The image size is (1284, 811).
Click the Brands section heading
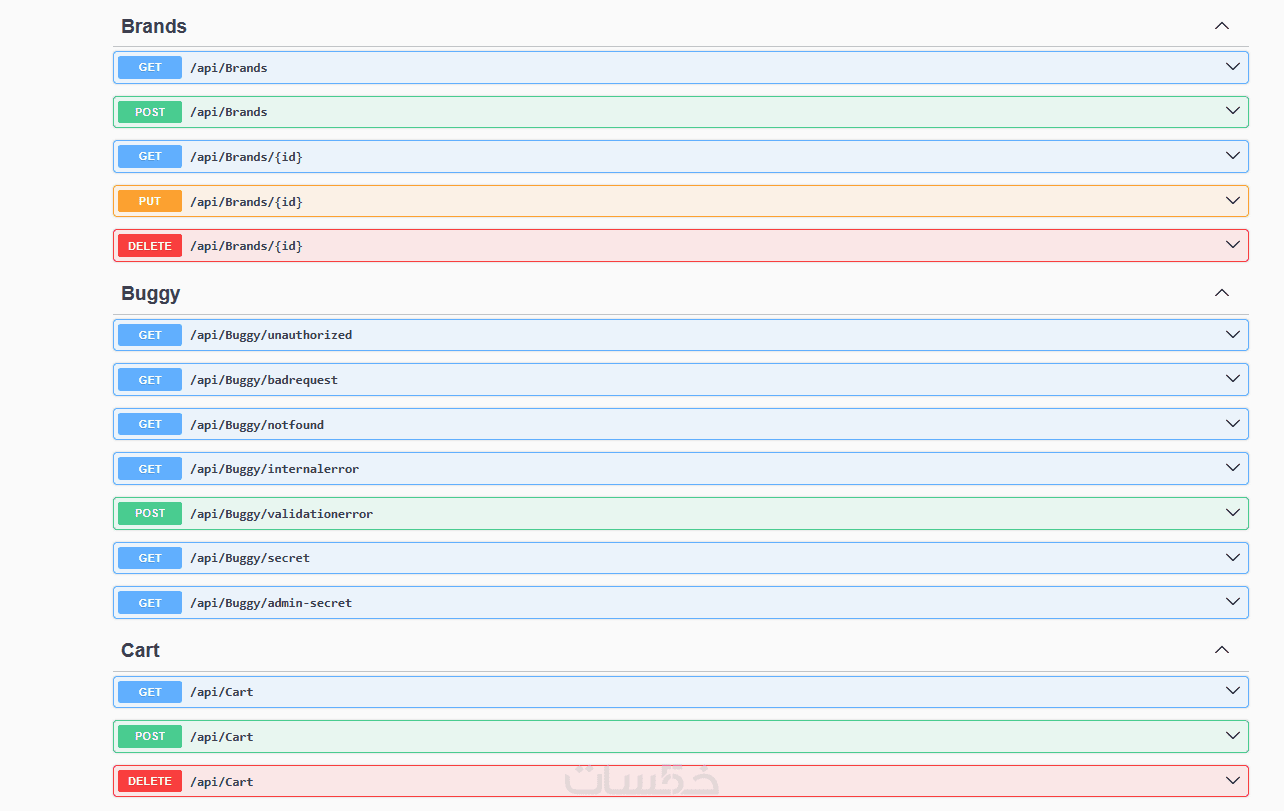pyautogui.click(x=154, y=26)
